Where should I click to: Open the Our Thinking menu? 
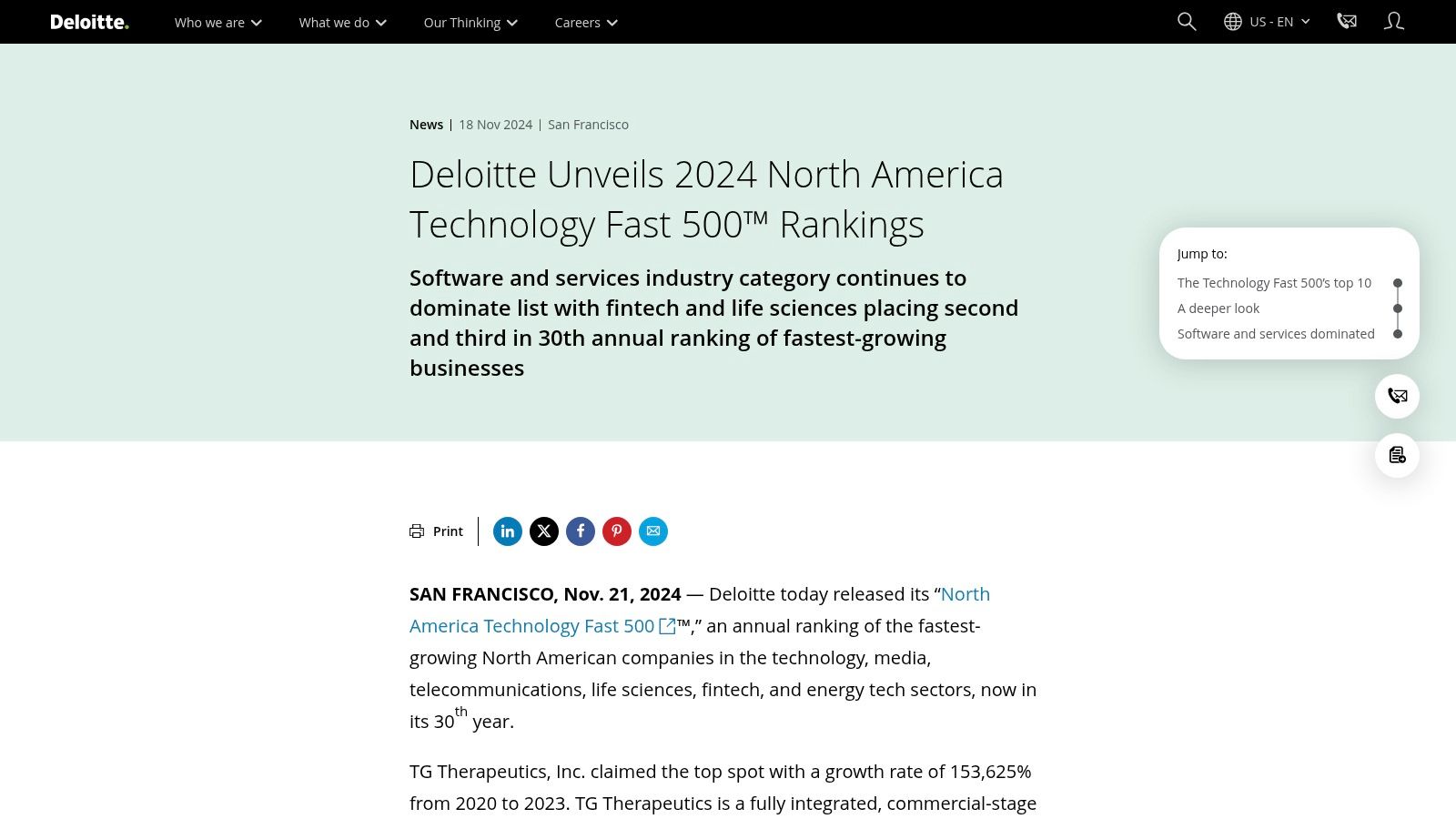pos(469,22)
